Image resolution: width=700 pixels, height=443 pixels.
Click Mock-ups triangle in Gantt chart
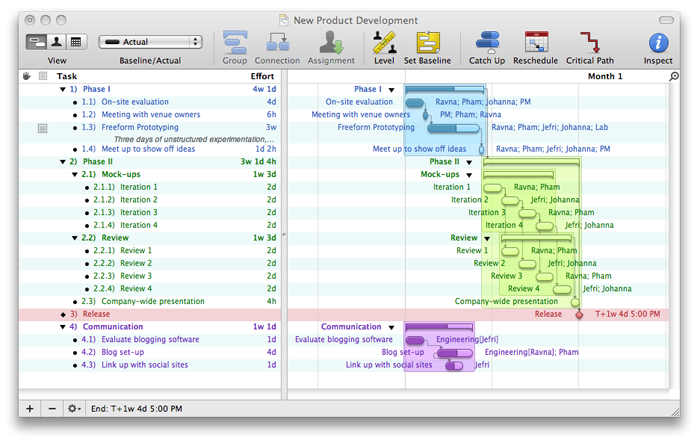tap(469, 175)
